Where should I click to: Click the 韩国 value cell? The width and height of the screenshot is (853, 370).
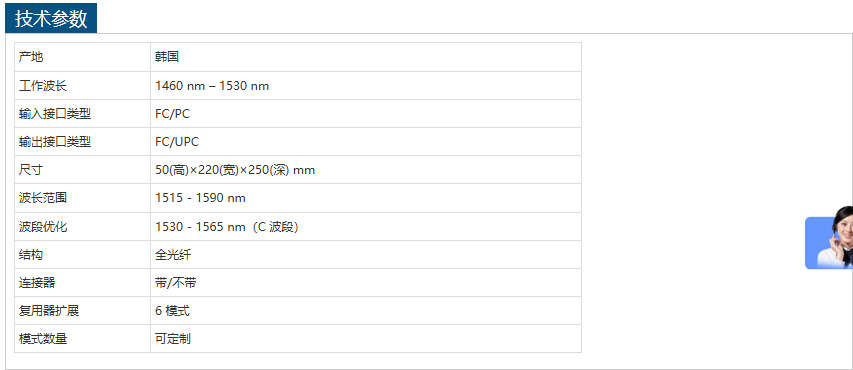coord(366,57)
